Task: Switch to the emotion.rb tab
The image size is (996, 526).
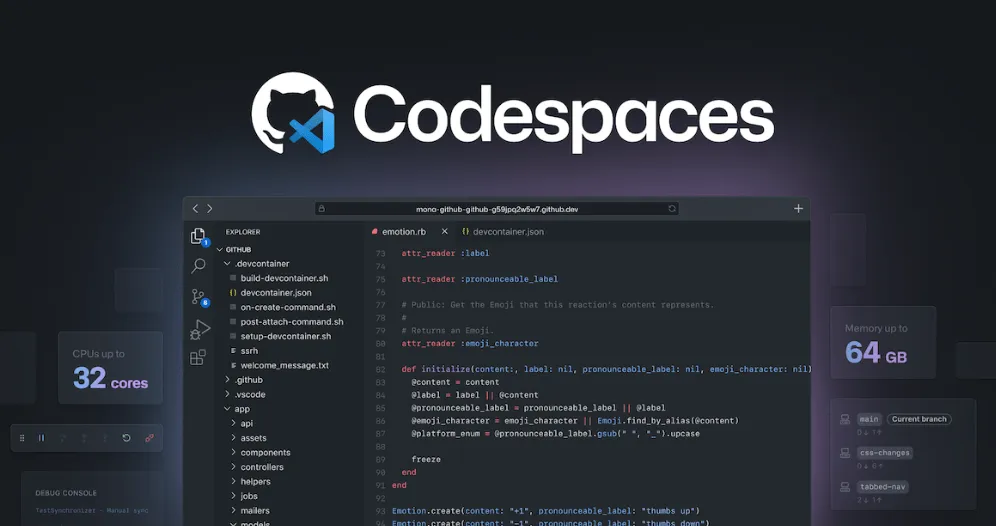Action: point(404,232)
